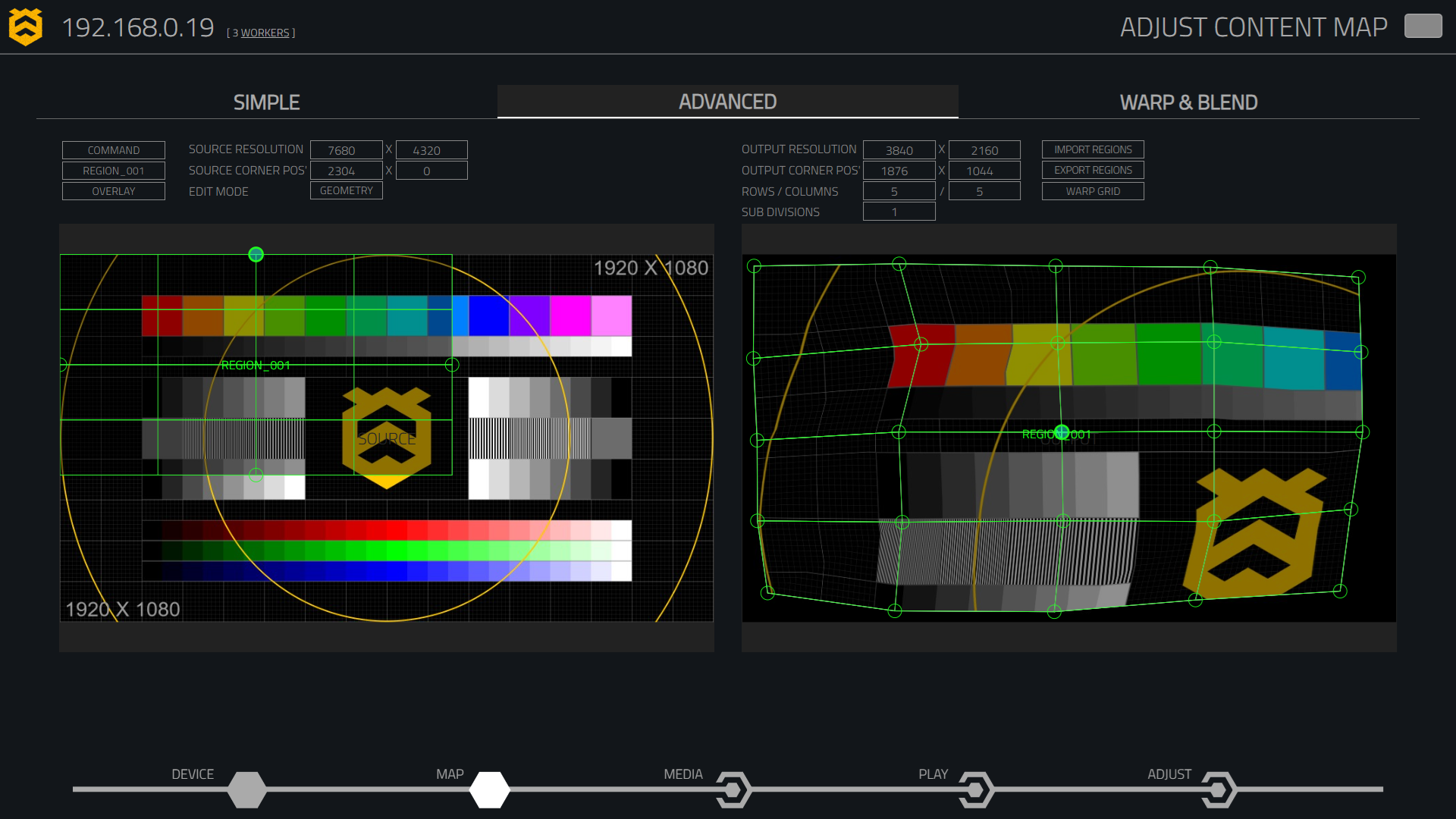
Task: Click the SOURCE CORNER POS X input
Action: pyautogui.click(x=345, y=170)
